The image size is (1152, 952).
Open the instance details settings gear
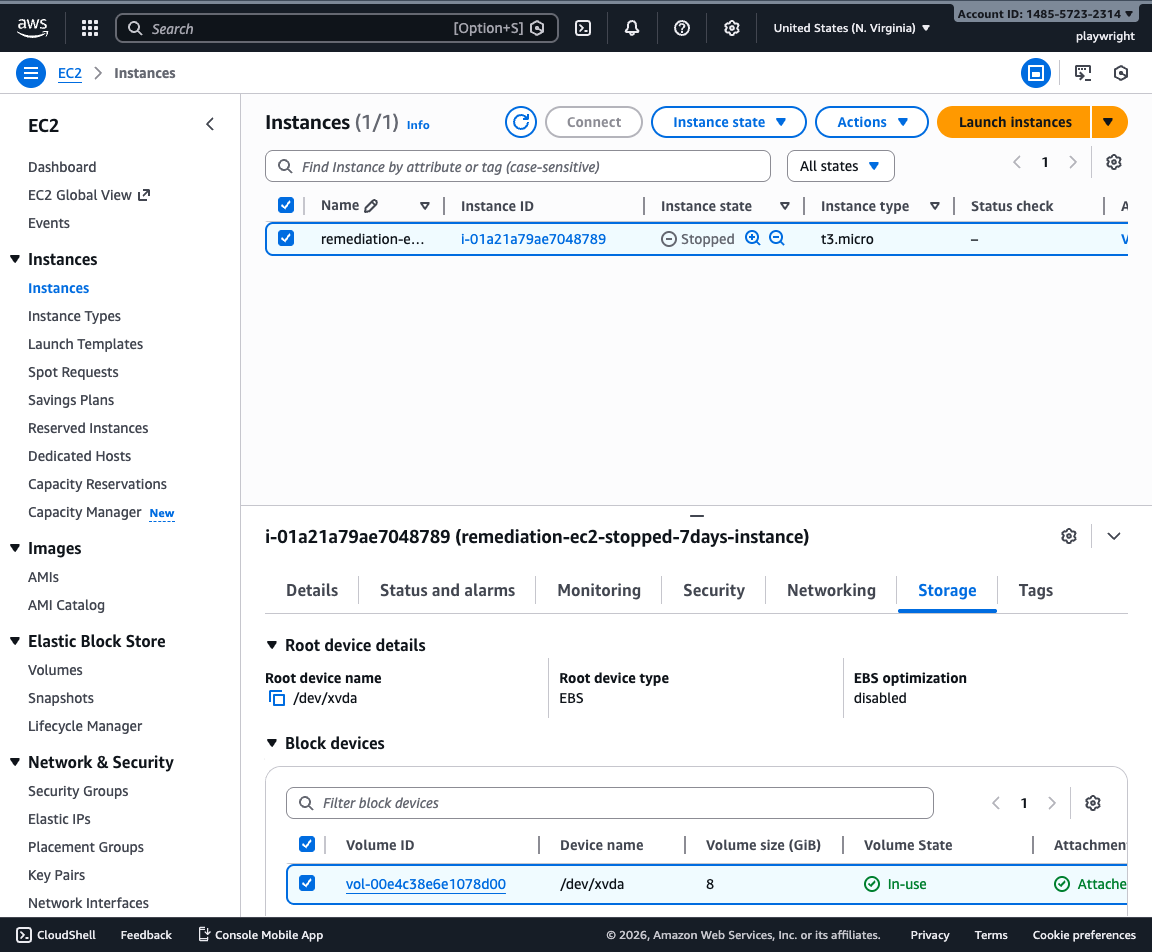click(x=1068, y=536)
